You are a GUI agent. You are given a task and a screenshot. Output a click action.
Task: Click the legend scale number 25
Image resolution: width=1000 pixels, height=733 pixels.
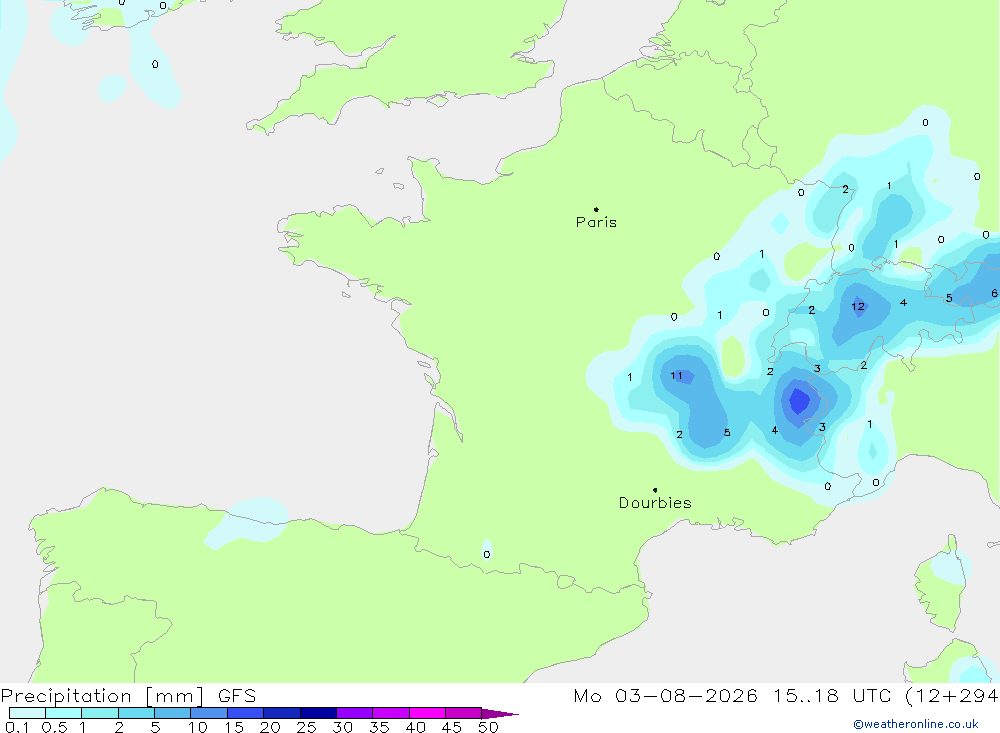click(306, 727)
